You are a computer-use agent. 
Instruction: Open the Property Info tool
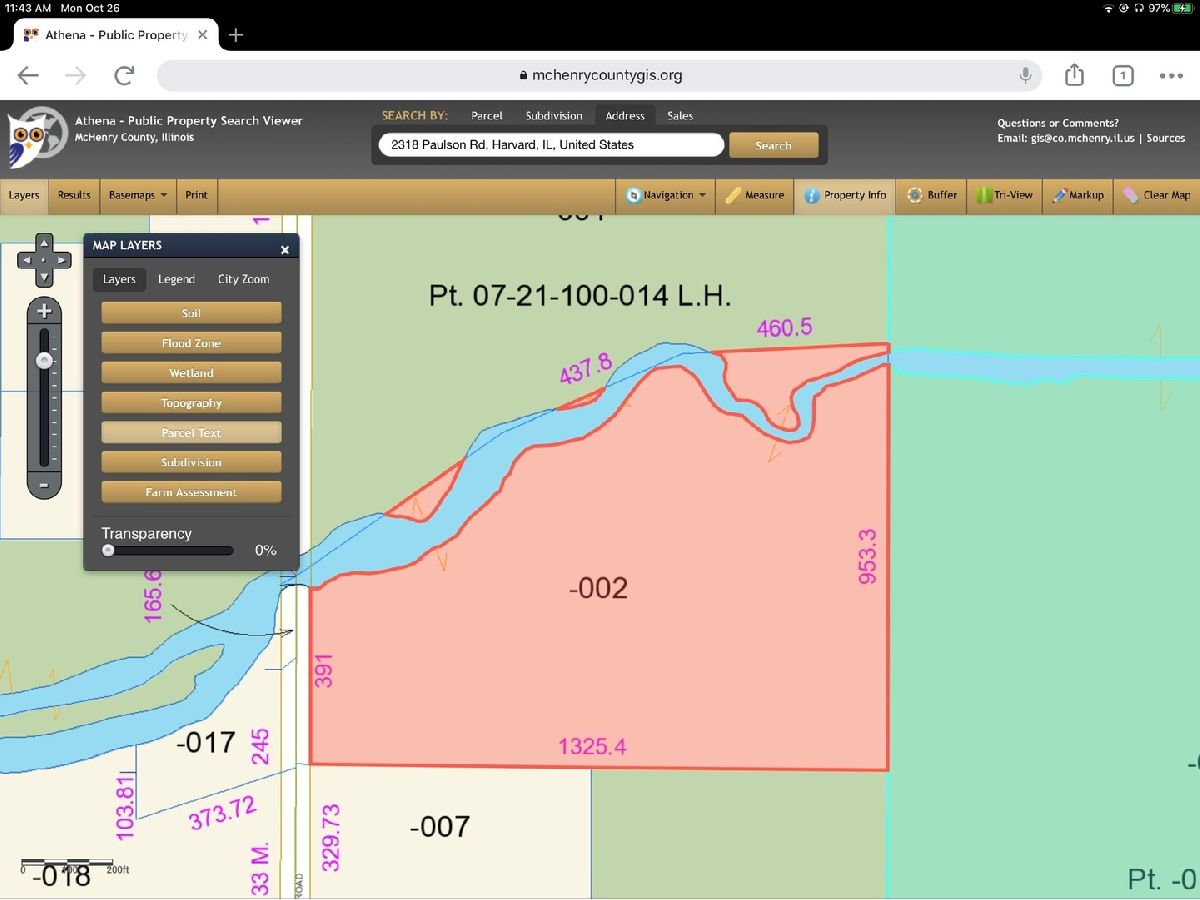click(845, 195)
